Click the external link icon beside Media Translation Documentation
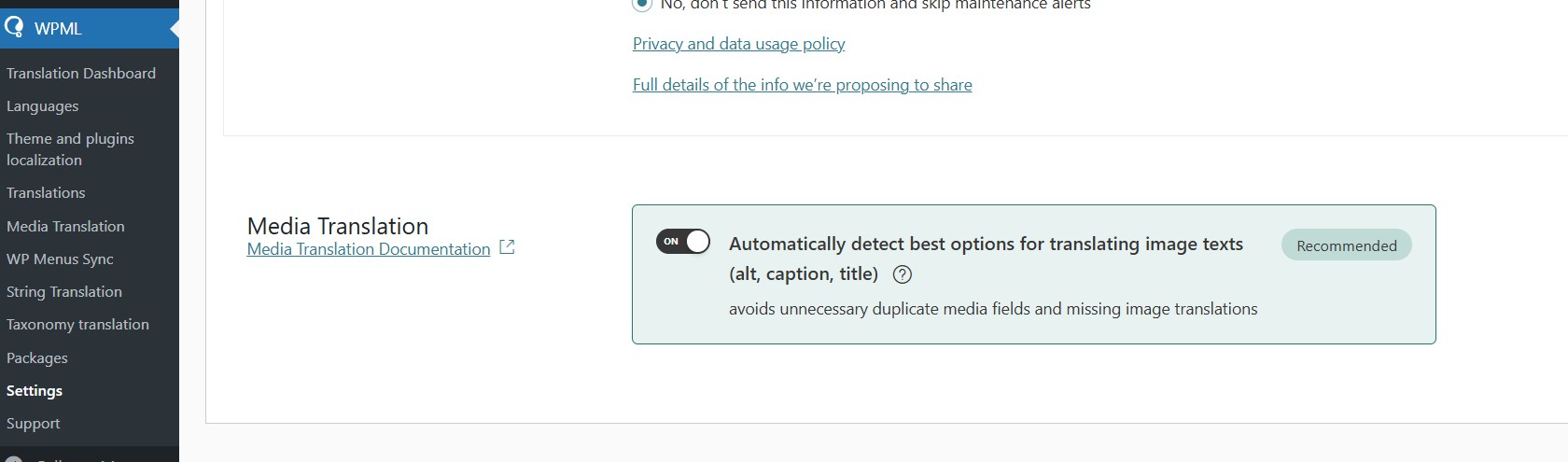The width and height of the screenshot is (1568, 462). pyautogui.click(x=507, y=247)
